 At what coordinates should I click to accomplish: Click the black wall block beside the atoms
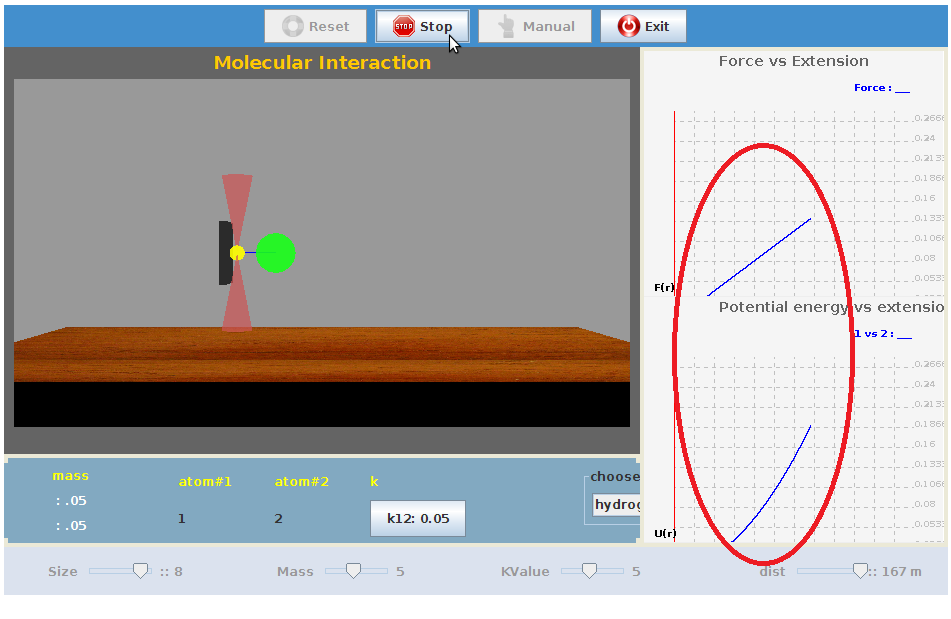coord(224,253)
